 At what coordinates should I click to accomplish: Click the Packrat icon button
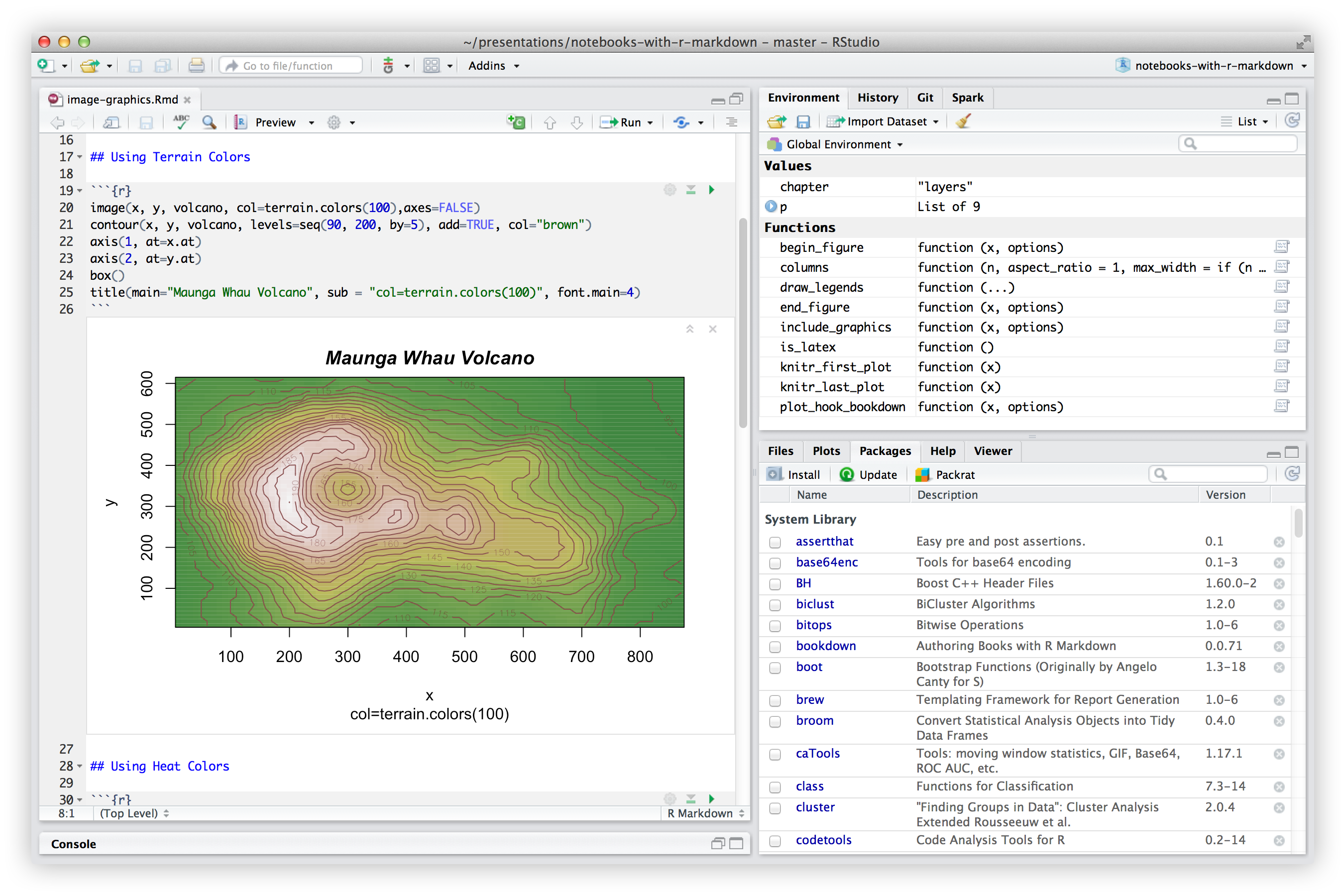point(945,473)
